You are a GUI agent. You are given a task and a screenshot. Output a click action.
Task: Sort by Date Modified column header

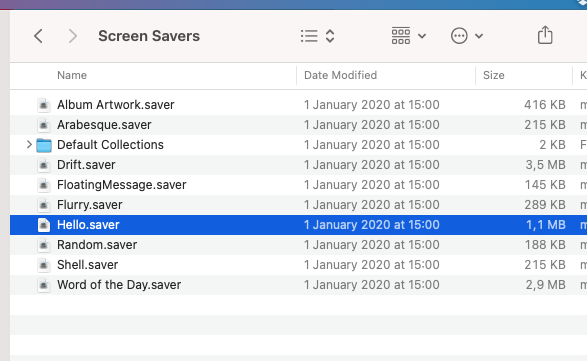coord(340,75)
